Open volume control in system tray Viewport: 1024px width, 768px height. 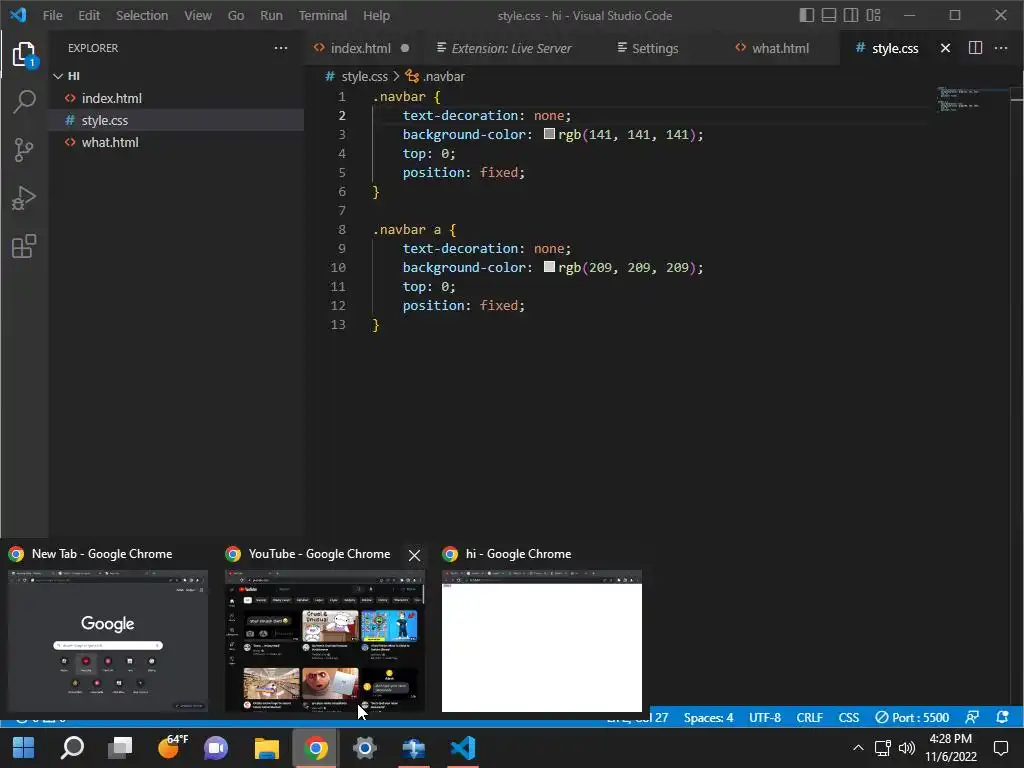906,748
